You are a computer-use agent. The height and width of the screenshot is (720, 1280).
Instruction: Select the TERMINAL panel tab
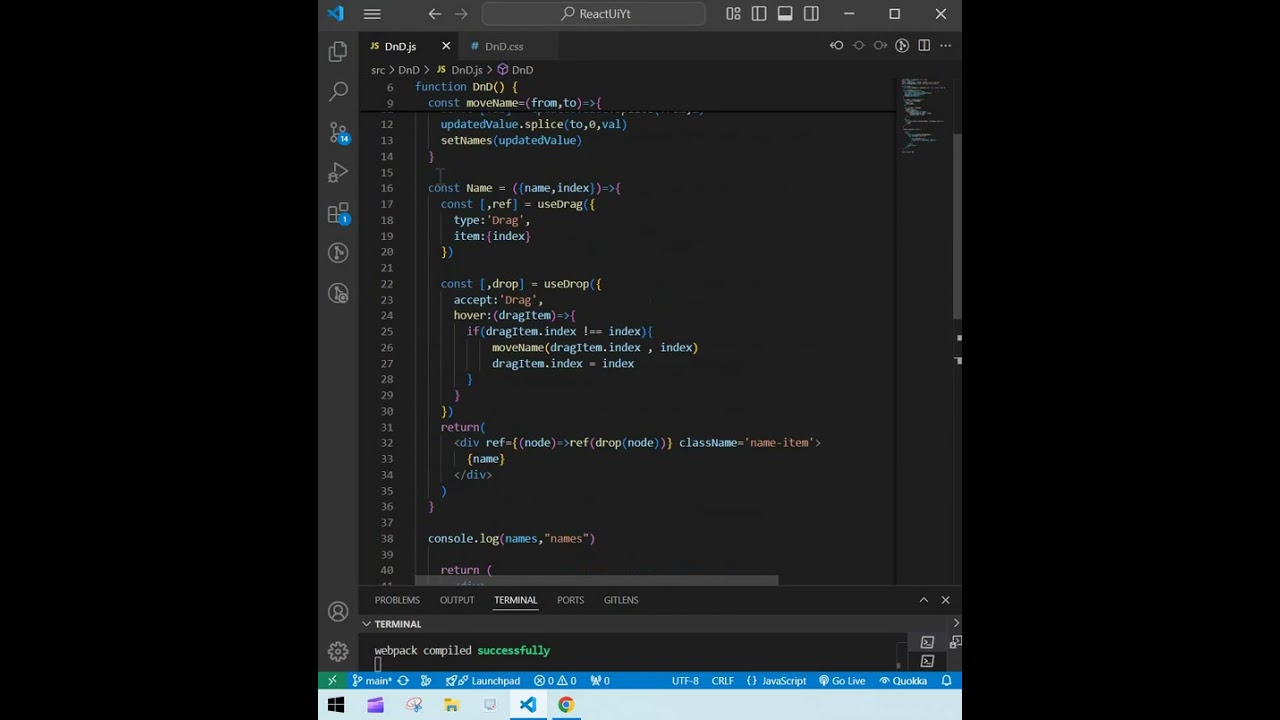click(x=515, y=600)
